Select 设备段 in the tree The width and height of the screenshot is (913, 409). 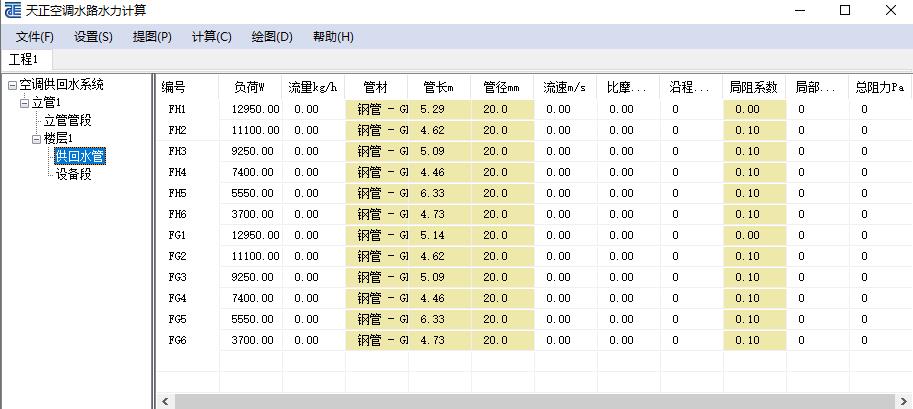pyautogui.click(x=73, y=173)
